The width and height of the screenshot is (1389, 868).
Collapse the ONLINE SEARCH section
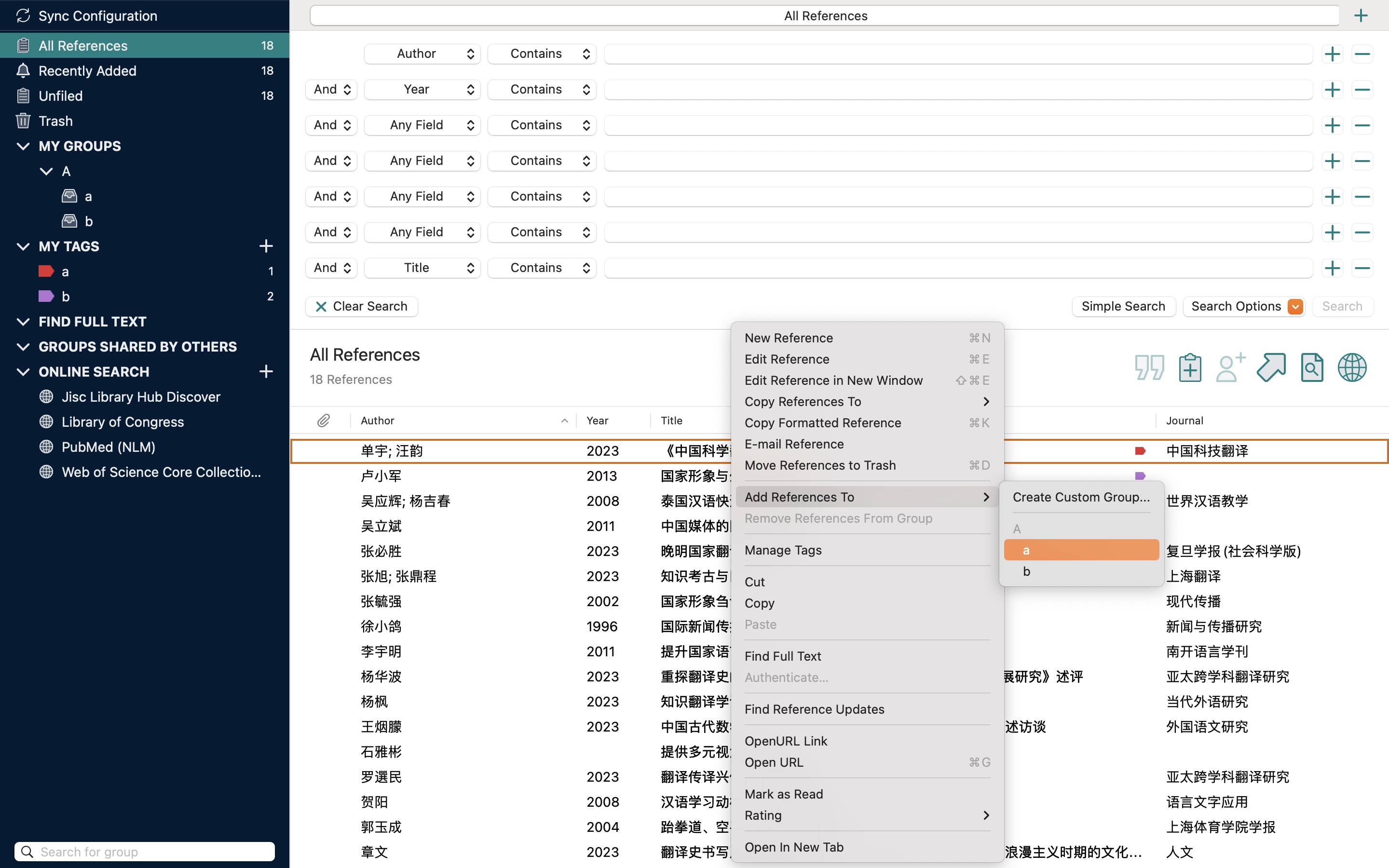point(23,372)
